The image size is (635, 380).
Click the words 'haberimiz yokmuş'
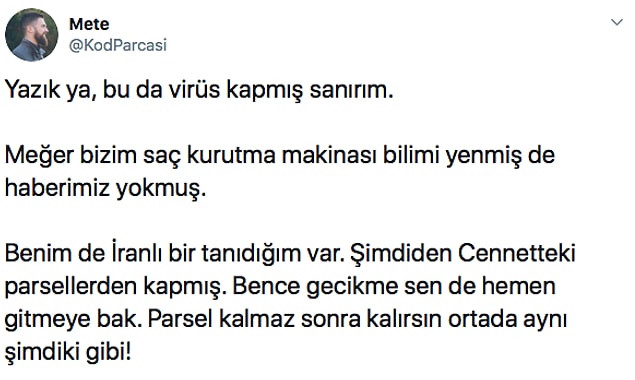click(x=103, y=189)
